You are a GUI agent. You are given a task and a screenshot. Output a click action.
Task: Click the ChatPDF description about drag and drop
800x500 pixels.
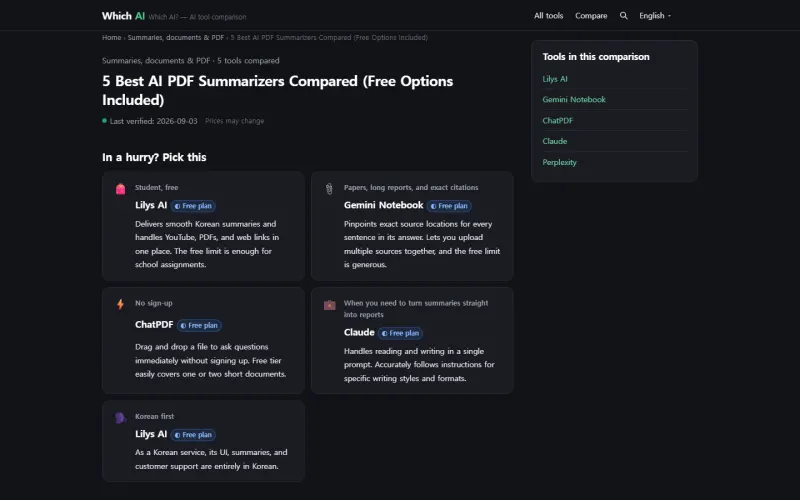211,360
